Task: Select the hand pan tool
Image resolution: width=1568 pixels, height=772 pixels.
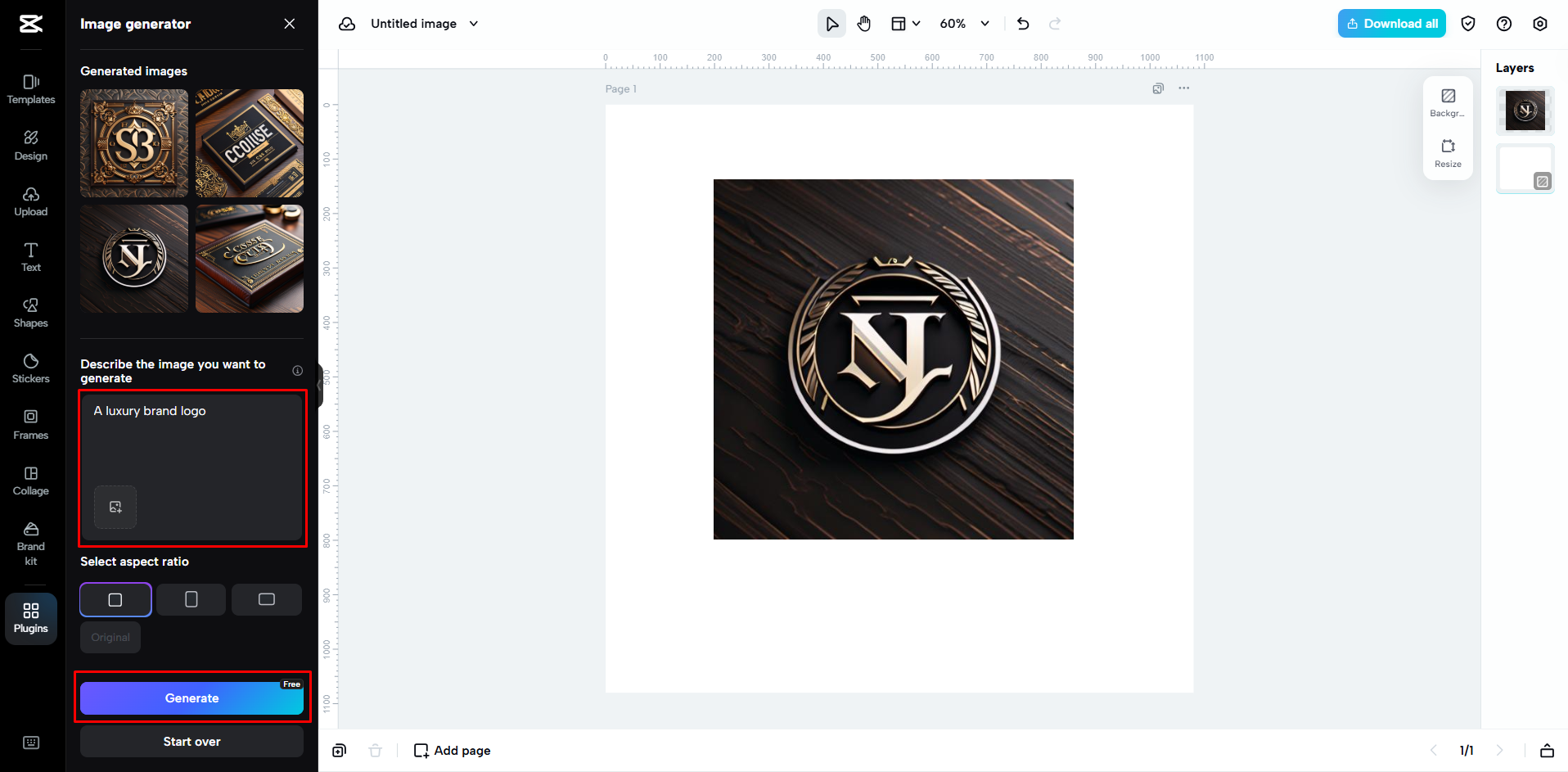Action: (x=864, y=24)
